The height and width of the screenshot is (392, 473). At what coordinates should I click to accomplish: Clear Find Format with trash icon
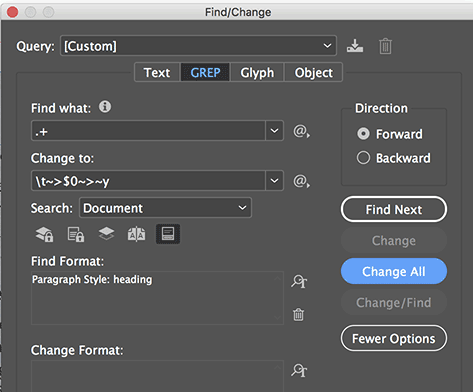coord(298,314)
